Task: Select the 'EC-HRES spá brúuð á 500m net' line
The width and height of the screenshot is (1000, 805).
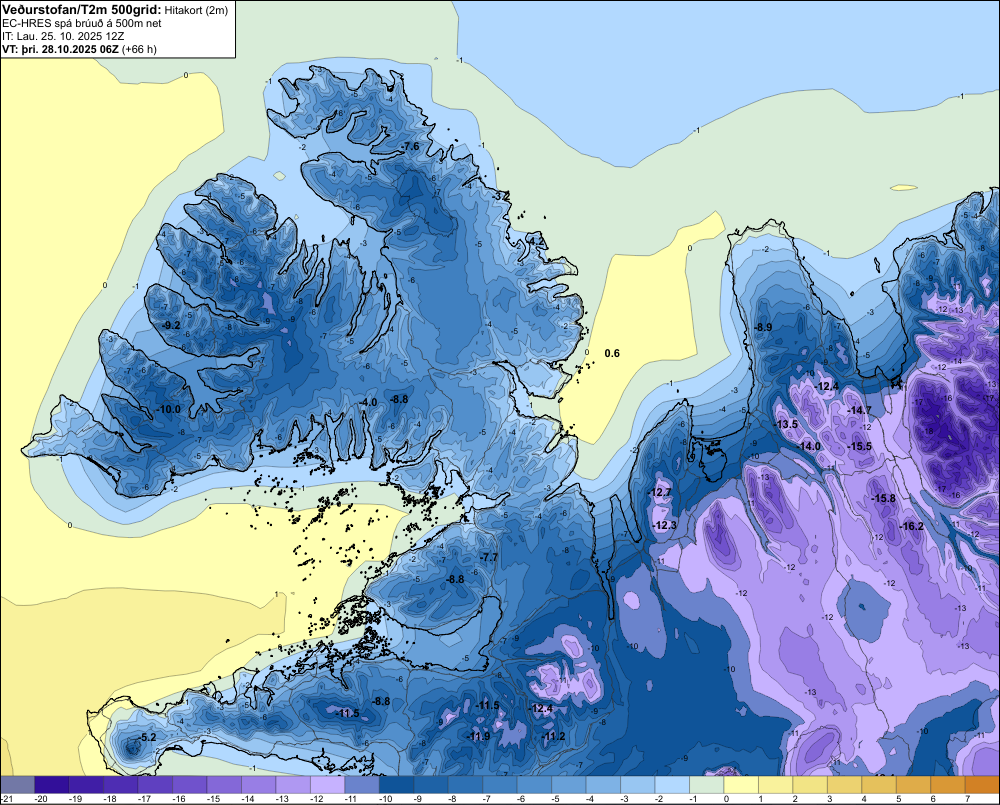Action: point(82,23)
